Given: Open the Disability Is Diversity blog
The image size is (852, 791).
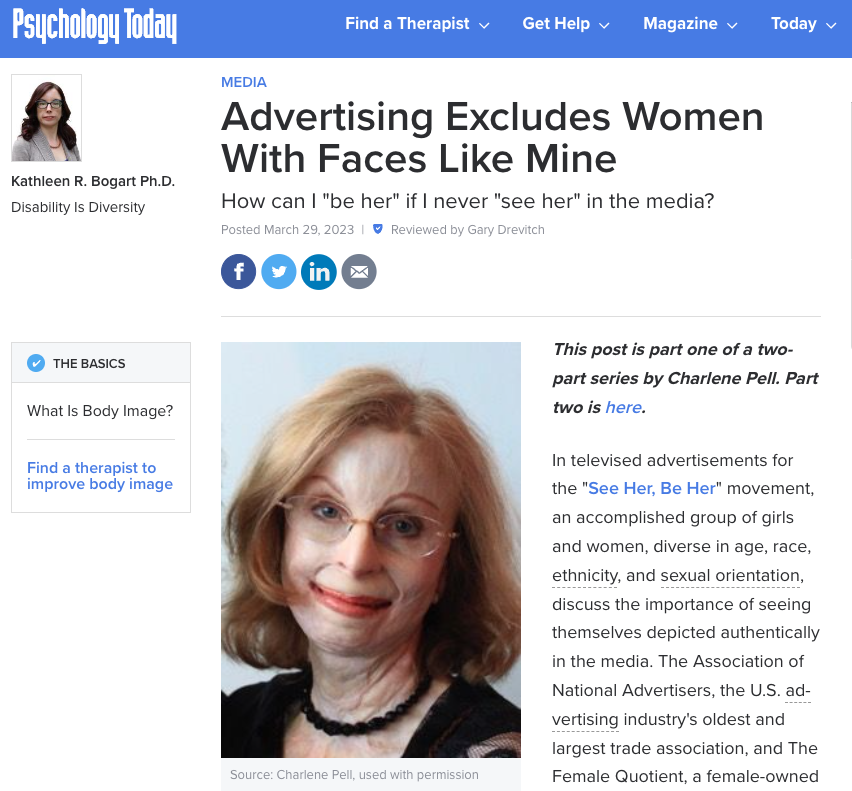Looking at the screenshot, I should (x=78, y=207).
